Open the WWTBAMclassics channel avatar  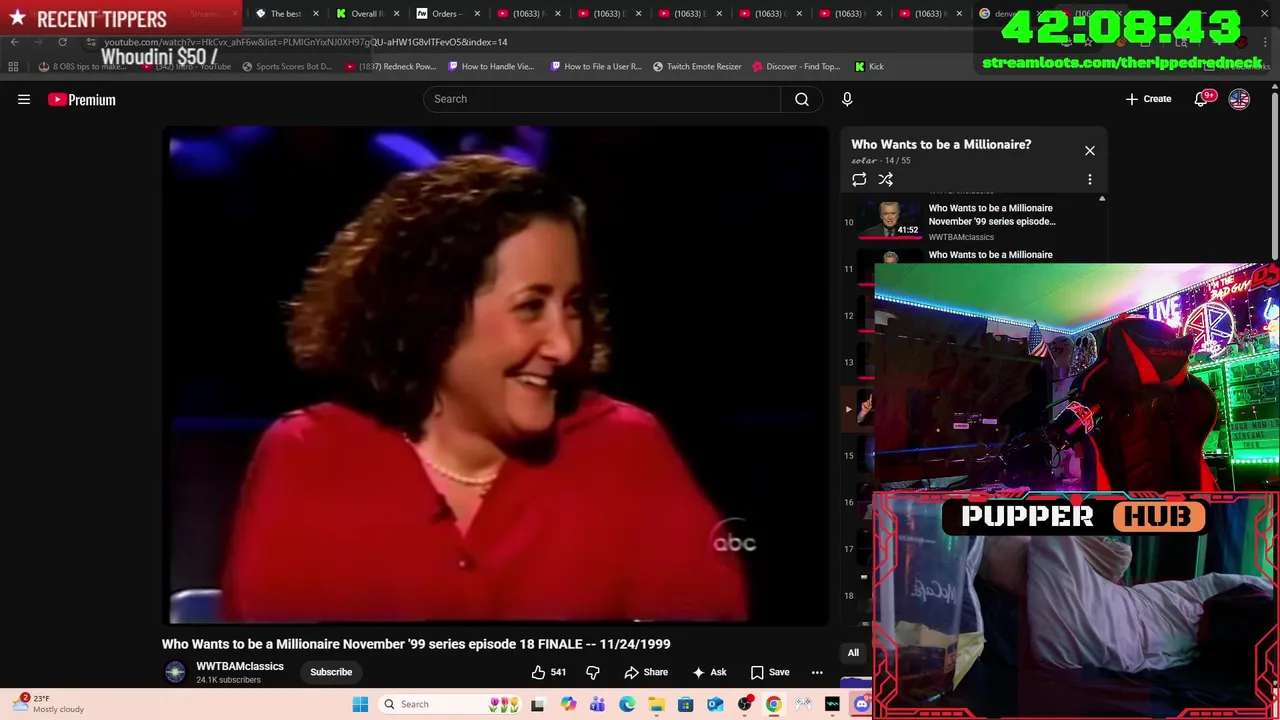pos(175,672)
